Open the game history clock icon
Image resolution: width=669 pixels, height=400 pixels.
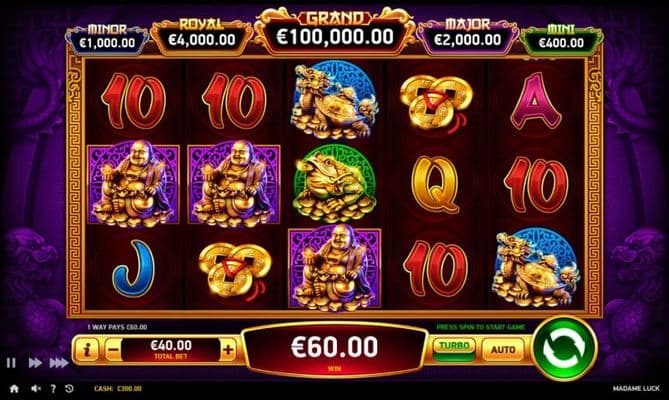(69, 388)
